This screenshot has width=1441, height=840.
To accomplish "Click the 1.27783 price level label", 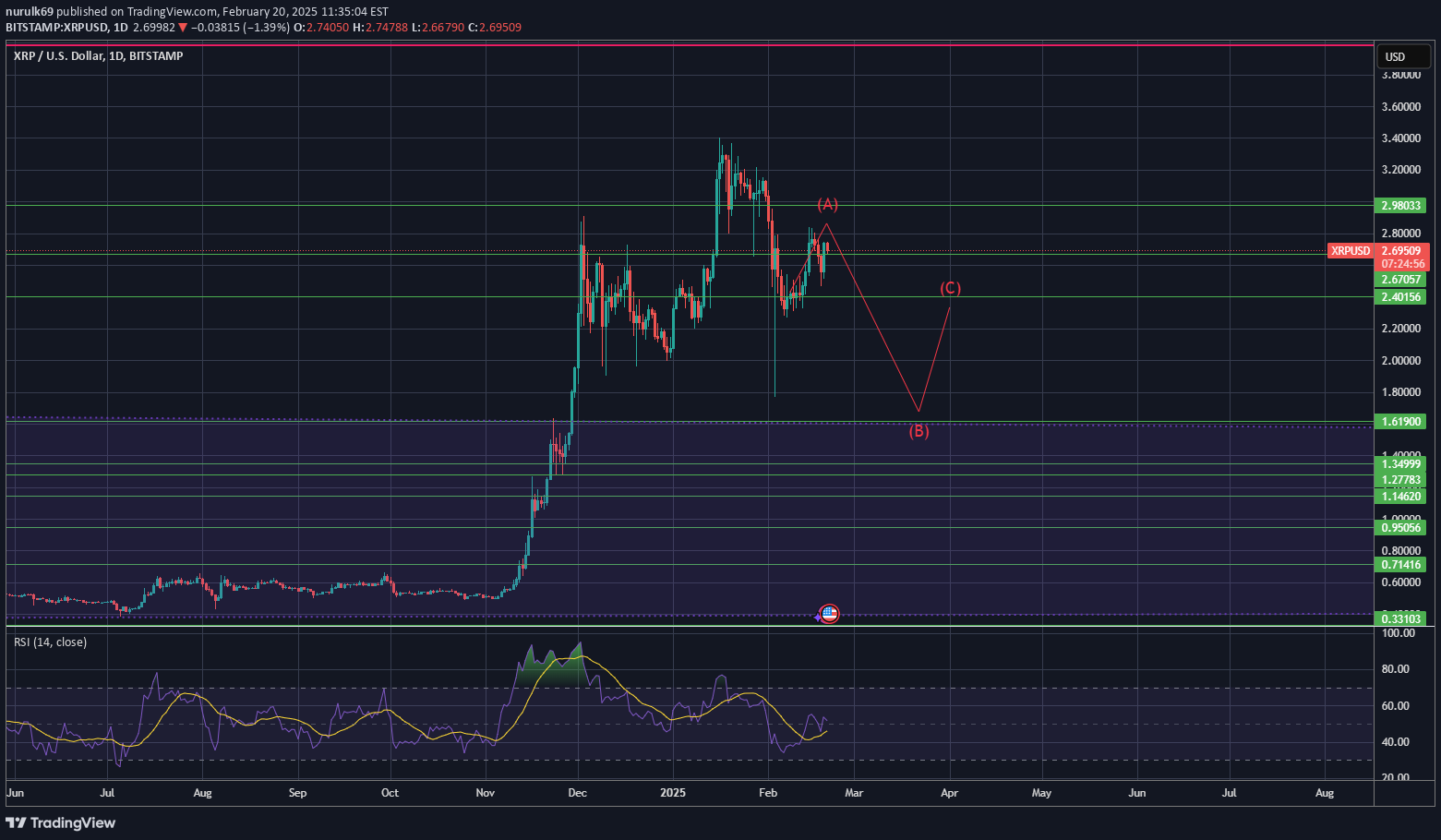I will 1401,480.
